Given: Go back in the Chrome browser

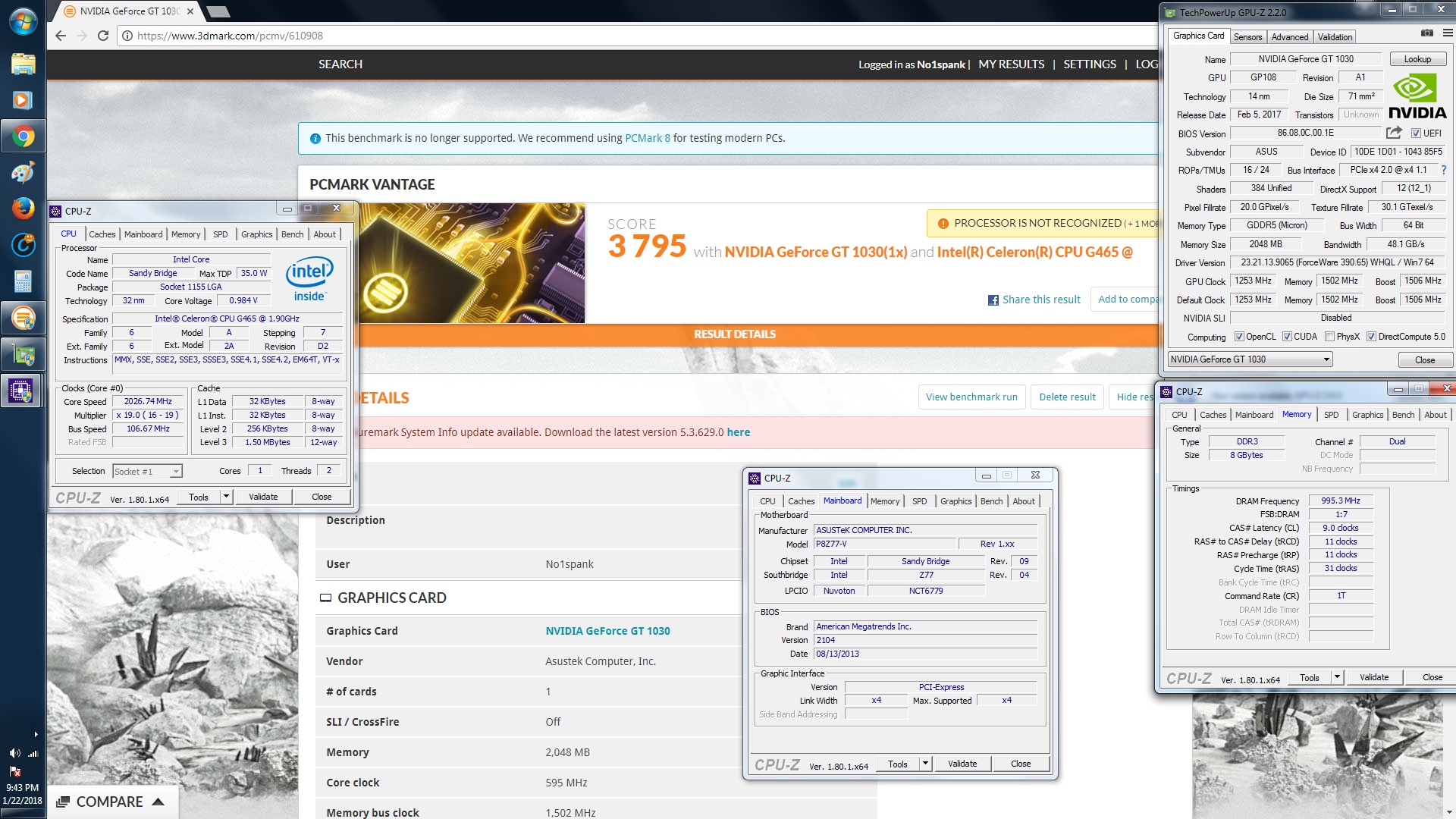Looking at the screenshot, I should pos(61,36).
